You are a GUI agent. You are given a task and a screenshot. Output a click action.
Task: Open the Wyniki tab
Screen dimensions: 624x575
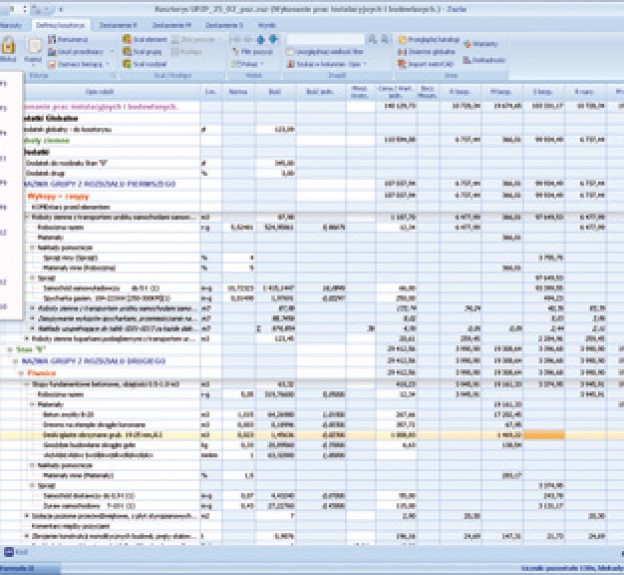point(267,25)
